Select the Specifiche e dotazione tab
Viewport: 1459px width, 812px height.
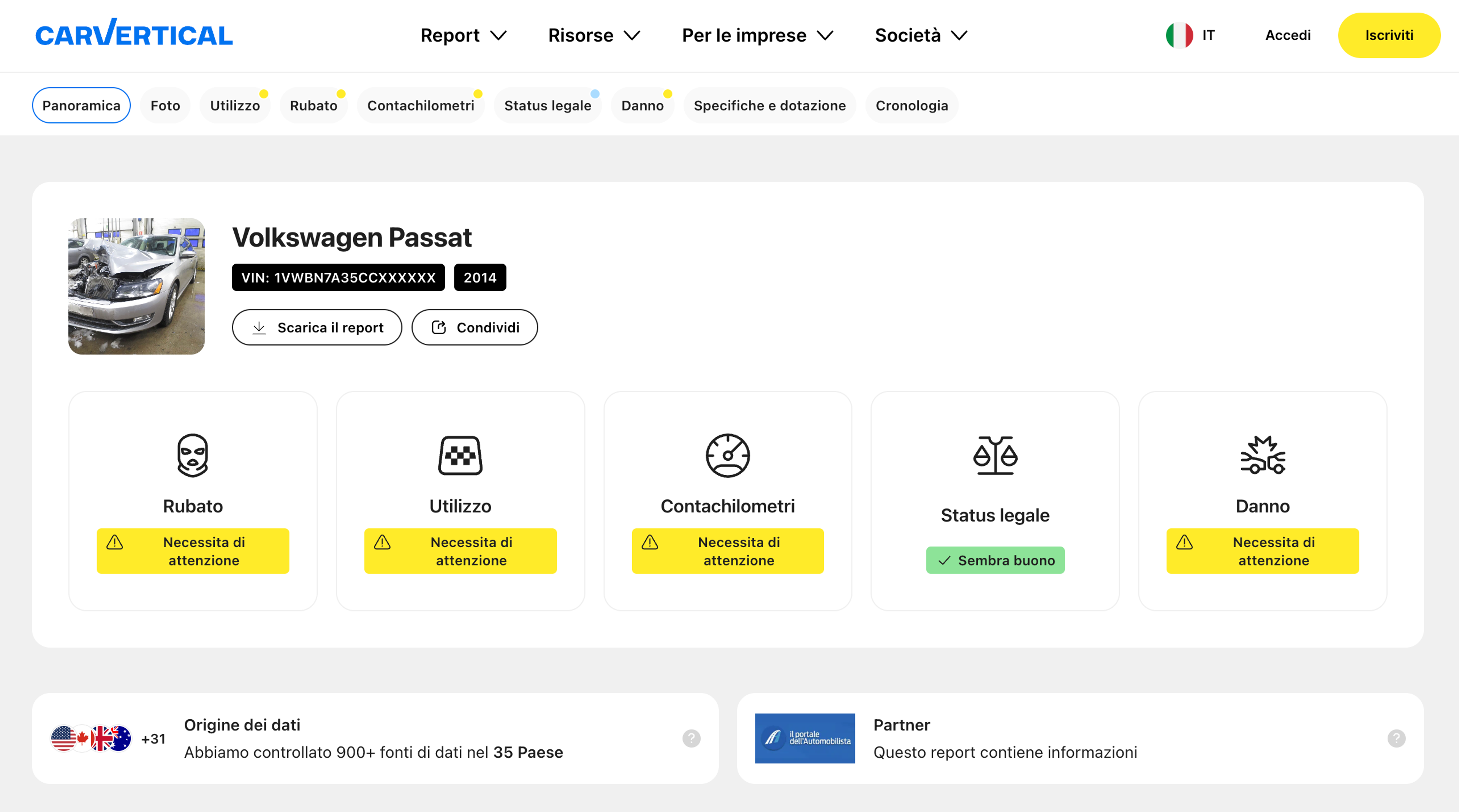coord(769,105)
